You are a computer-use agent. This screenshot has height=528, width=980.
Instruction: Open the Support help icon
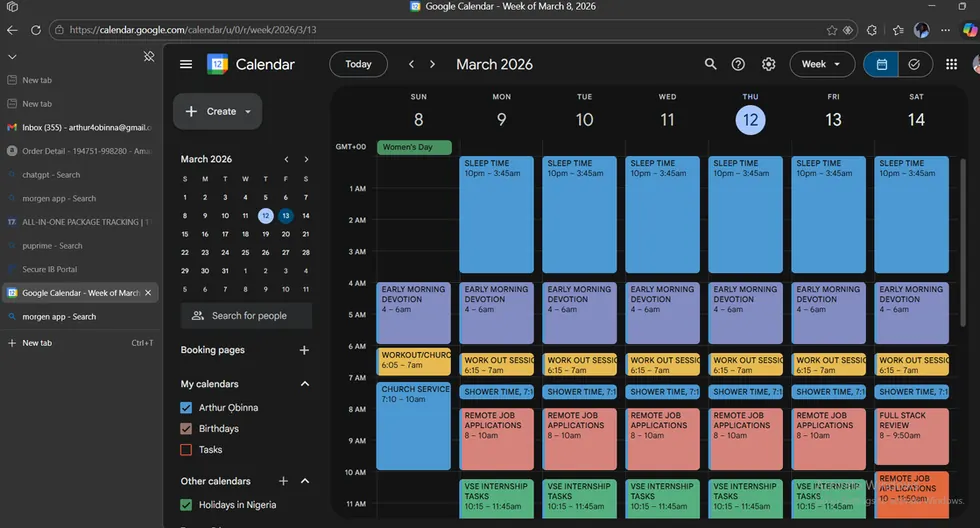(738, 64)
